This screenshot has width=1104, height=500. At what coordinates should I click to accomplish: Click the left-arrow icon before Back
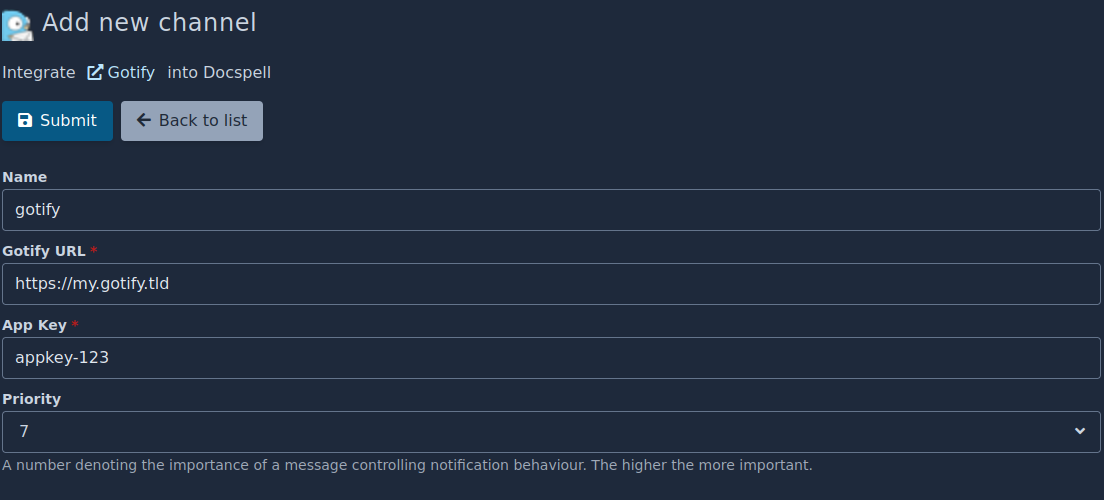pos(144,121)
